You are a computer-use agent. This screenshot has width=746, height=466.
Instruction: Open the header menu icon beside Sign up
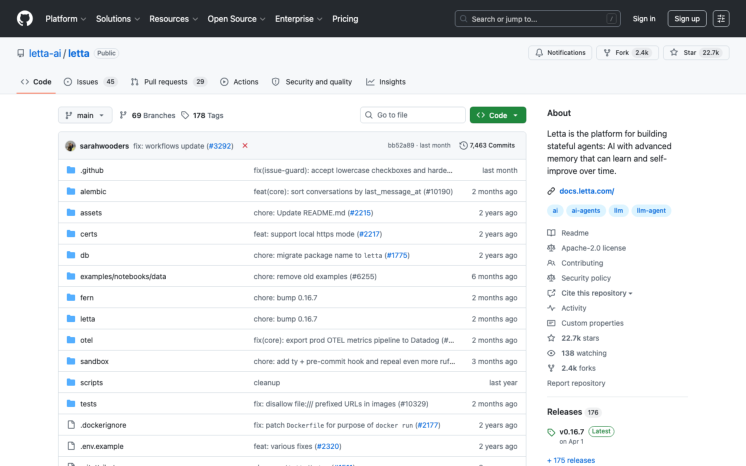tap(721, 19)
